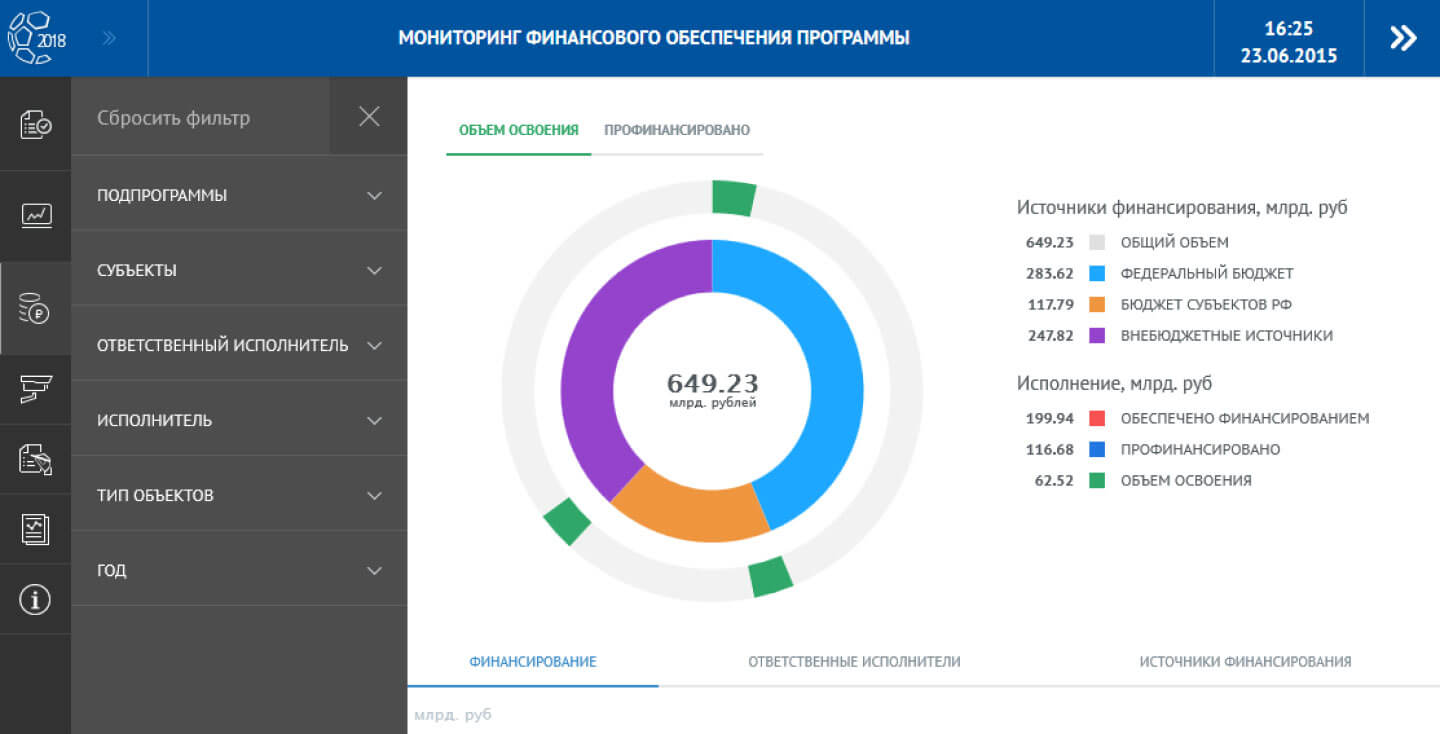The image size is (1440, 734).
Task: Switch to the ПРОФИНАНСИРОВАНО tab
Action: coord(677,130)
